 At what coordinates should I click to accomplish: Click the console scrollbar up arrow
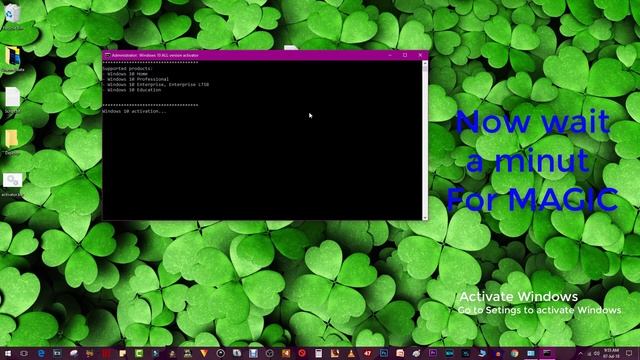click(x=425, y=64)
